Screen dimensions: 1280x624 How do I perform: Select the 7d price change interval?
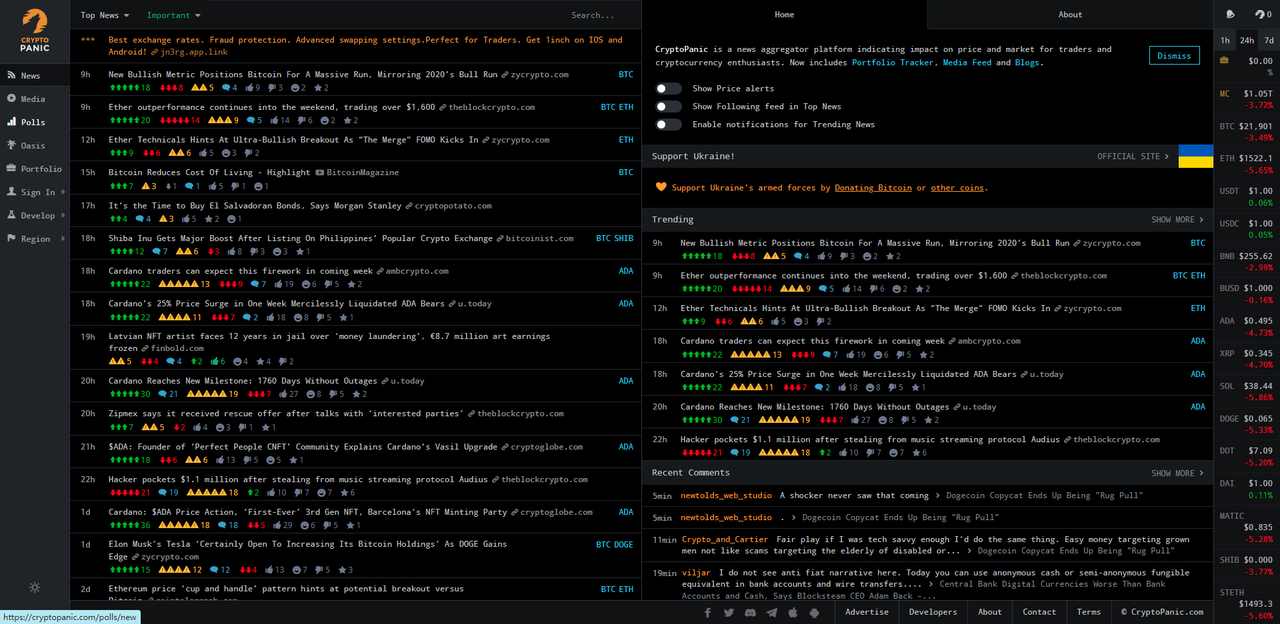point(1268,40)
